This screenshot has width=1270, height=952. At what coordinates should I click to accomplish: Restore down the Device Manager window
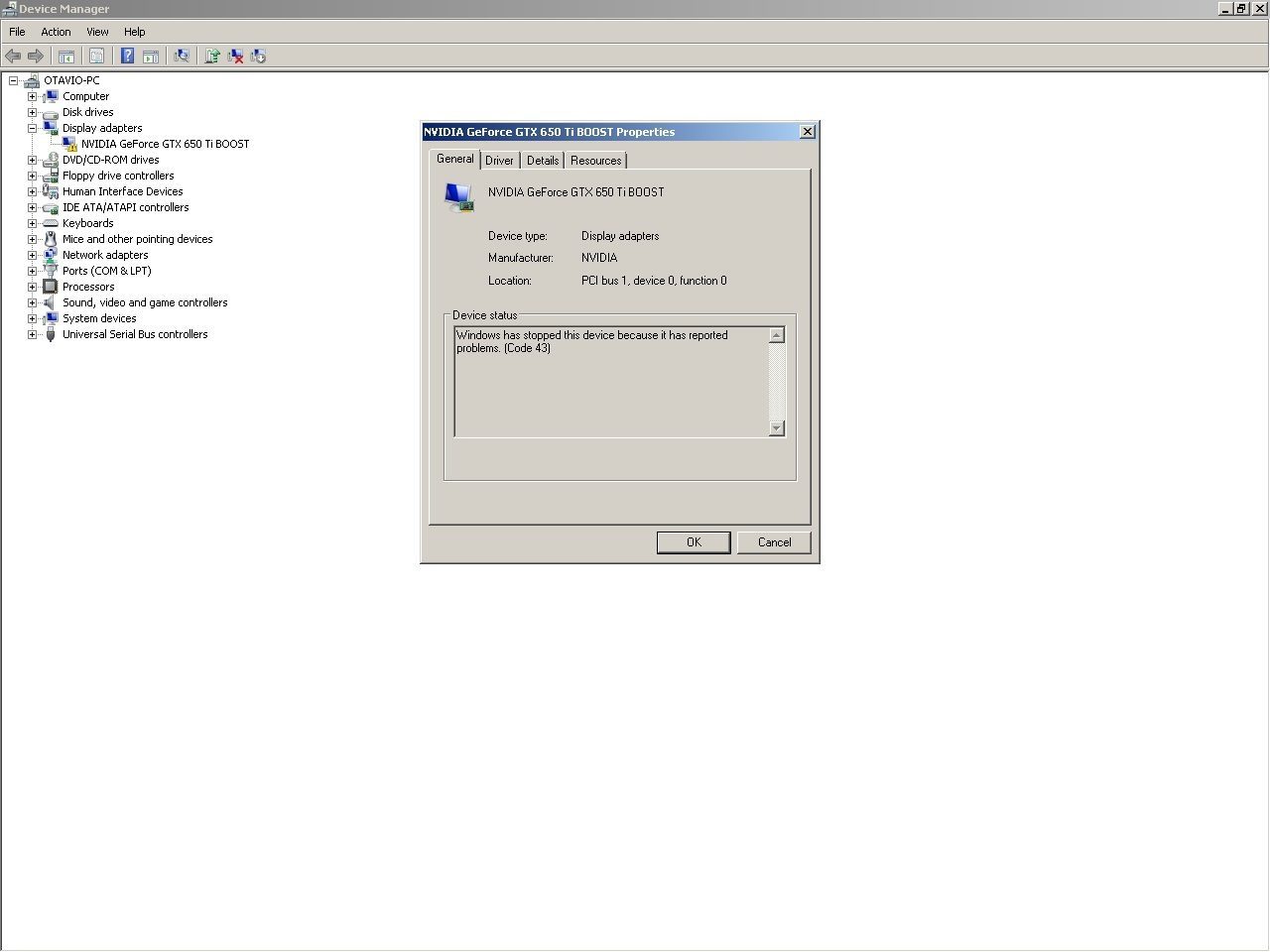(x=1241, y=9)
